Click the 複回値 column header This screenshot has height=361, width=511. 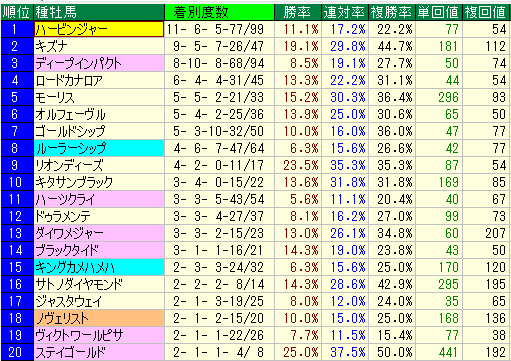point(486,12)
